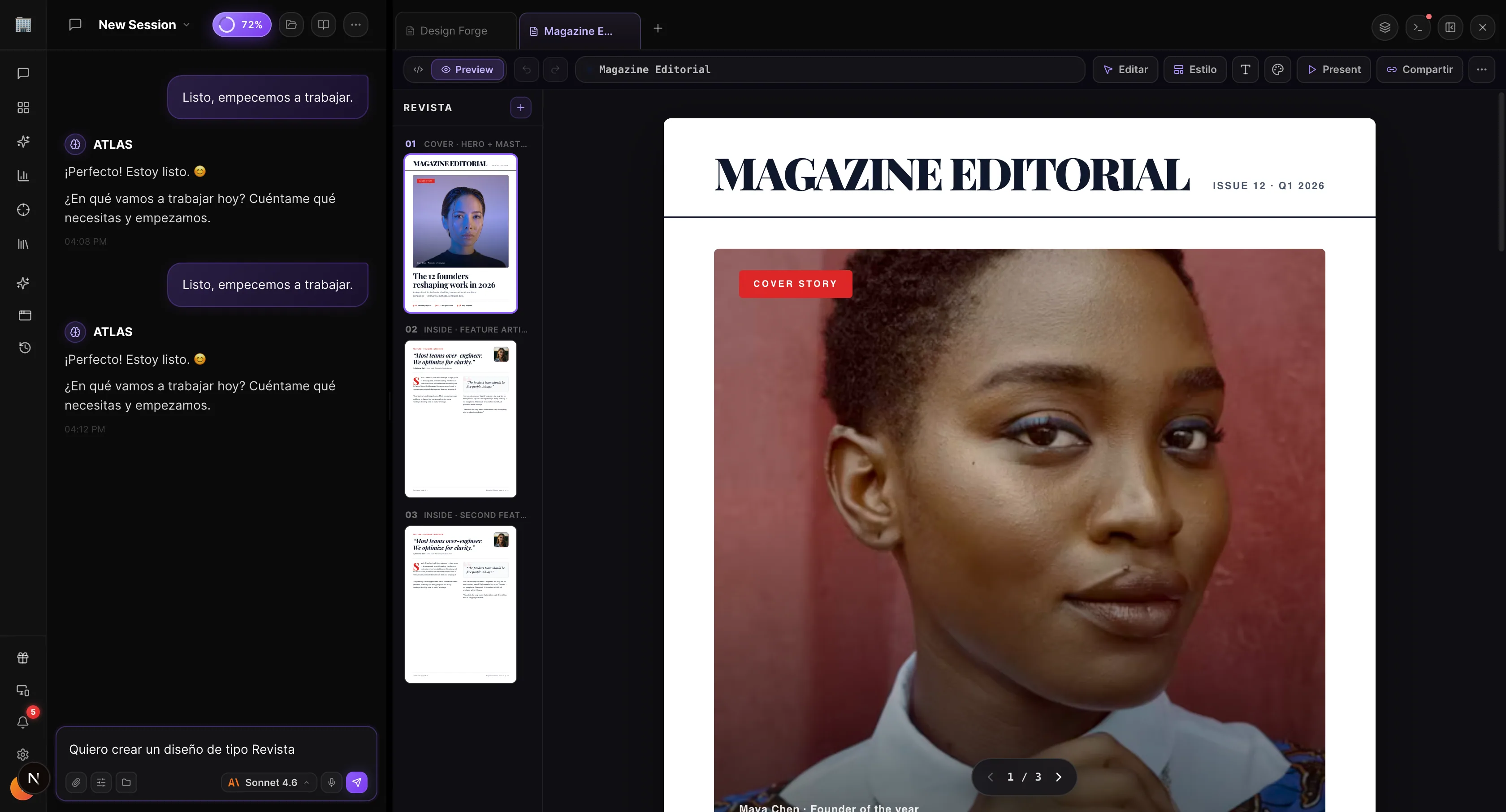This screenshot has height=812, width=1506.
Task: Click the Editar button
Action: point(1125,69)
